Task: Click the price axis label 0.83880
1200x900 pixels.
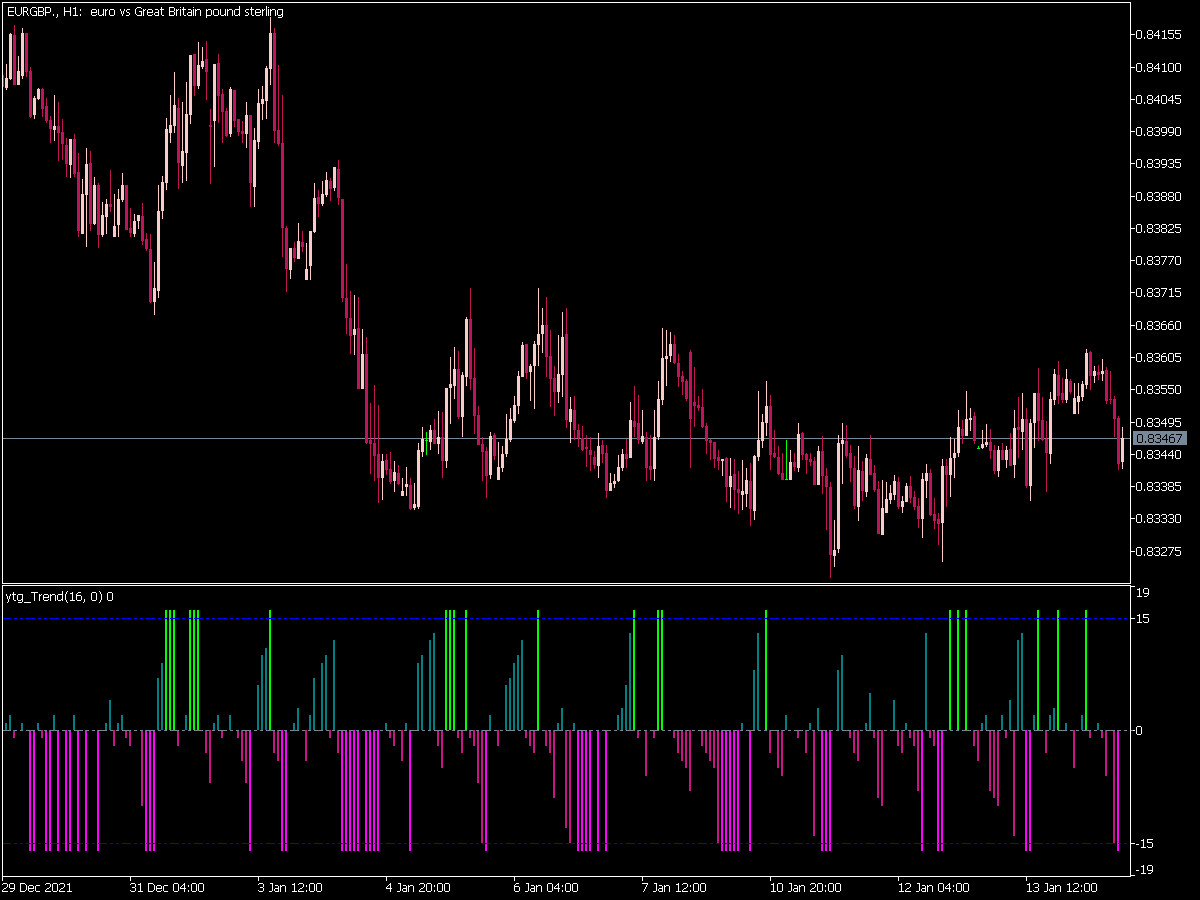Action: [1159, 196]
